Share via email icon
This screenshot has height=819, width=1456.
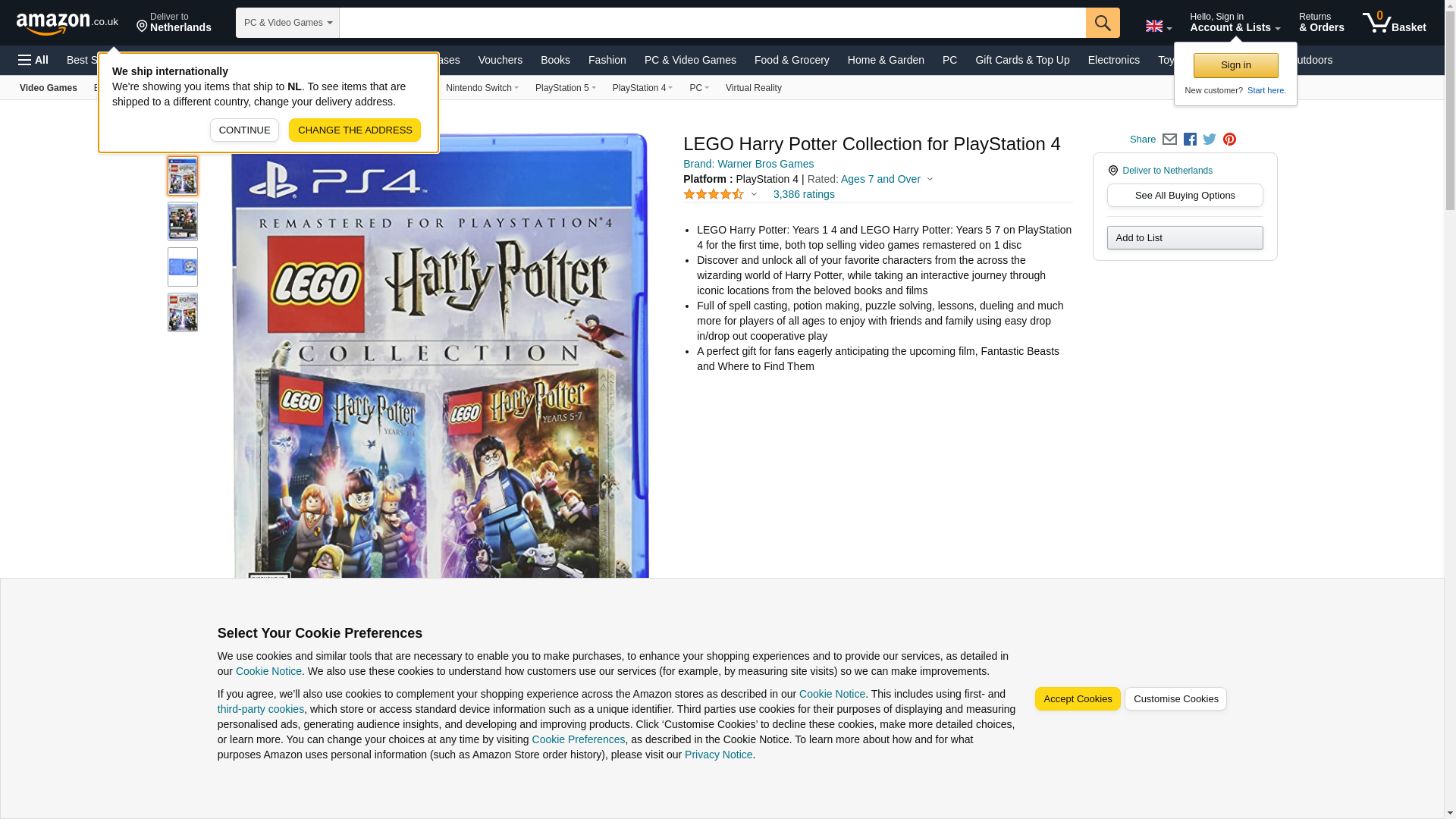[1169, 140]
